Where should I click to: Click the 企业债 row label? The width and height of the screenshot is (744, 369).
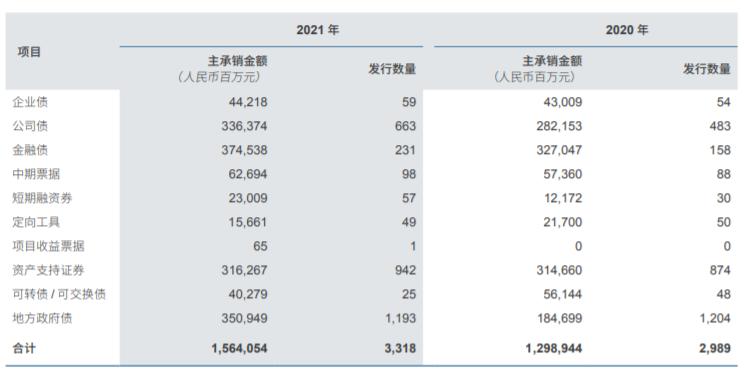tap(30, 102)
